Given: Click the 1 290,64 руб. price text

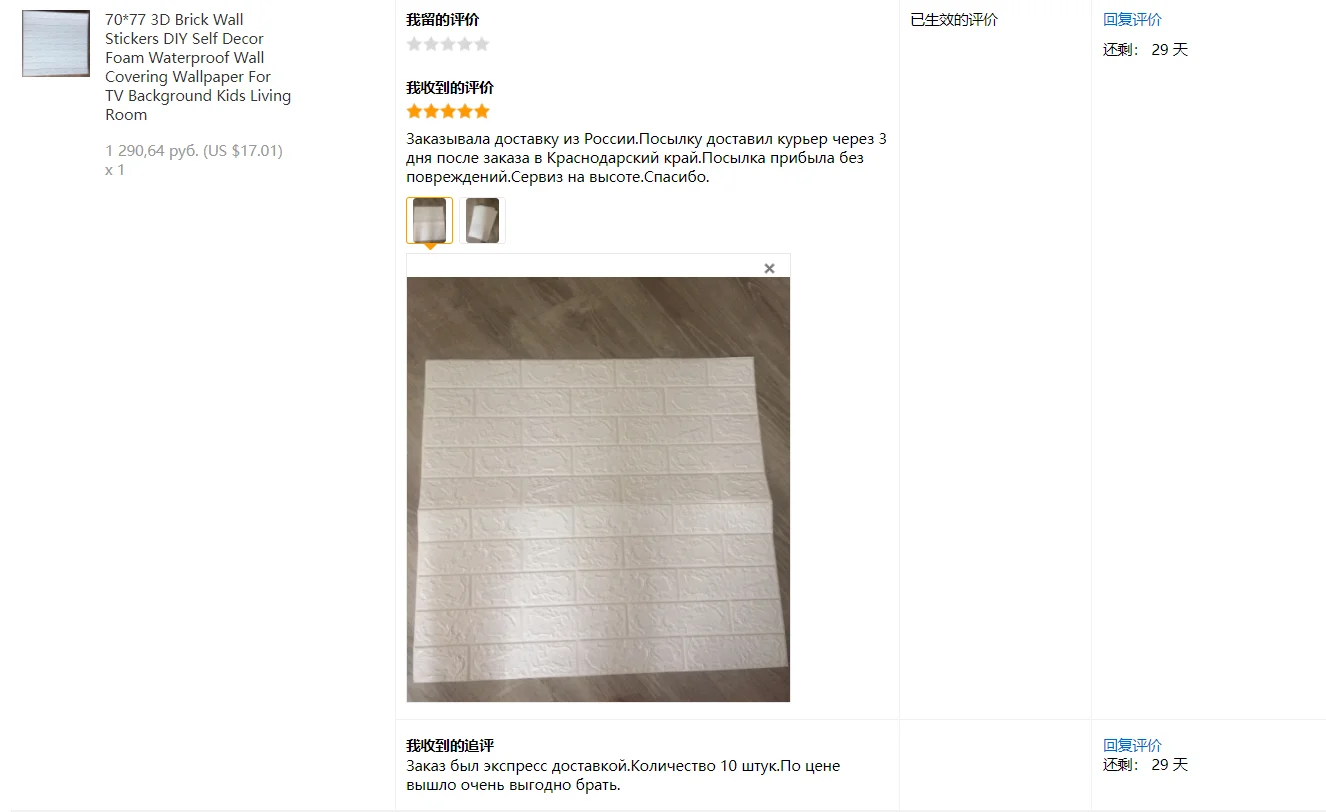Looking at the screenshot, I should [x=152, y=151].
